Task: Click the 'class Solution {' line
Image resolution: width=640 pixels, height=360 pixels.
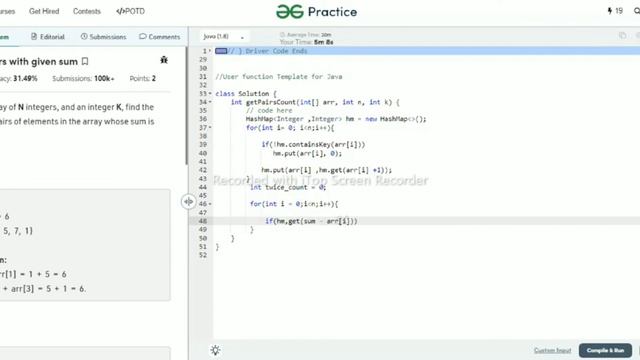Action: [246, 93]
